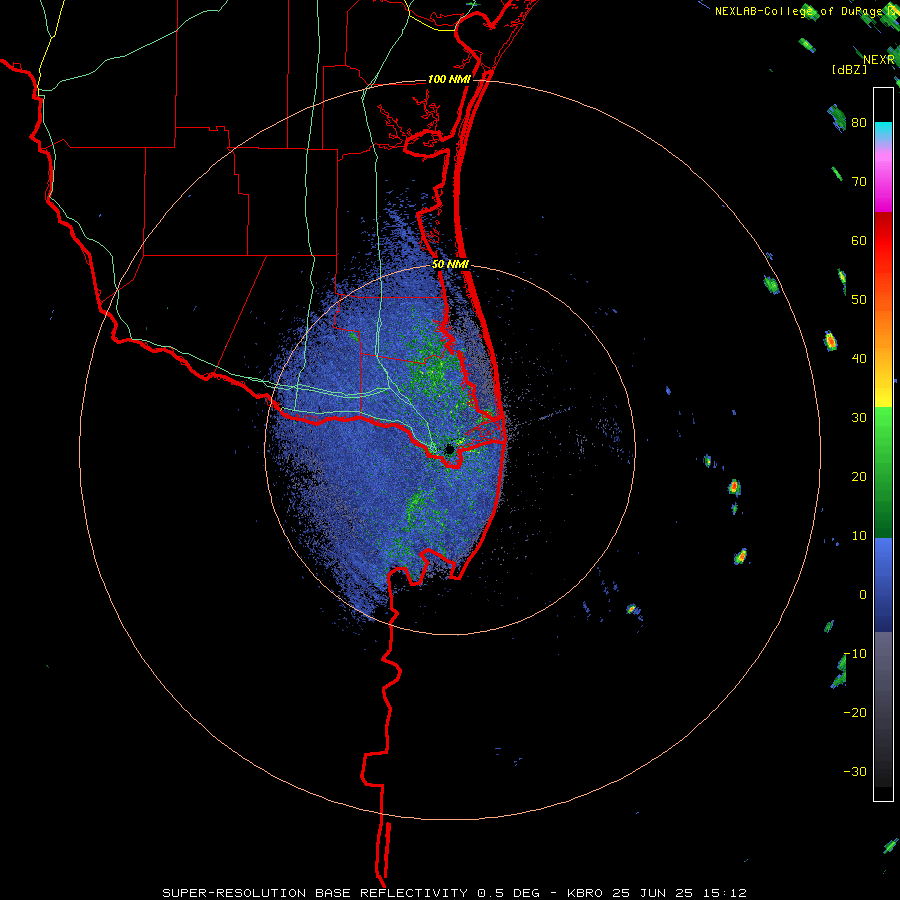
Task: Click the 100 NMI range ring label
Action: pyautogui.click(x=449, y=79)
